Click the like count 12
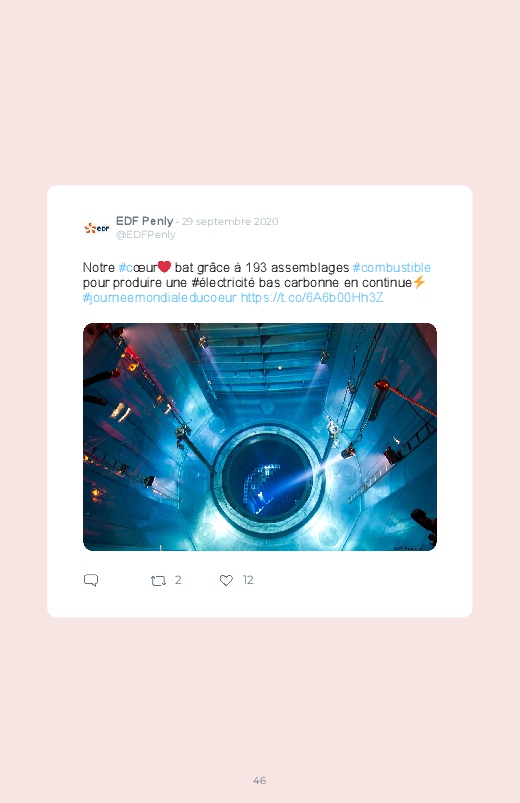520x803 pixels. click(248, 580)
